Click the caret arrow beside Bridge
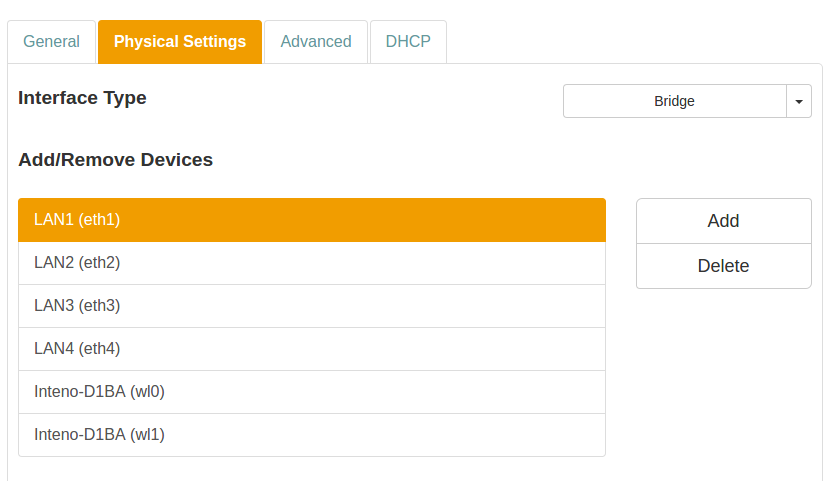The height and width of the screenshot is (481, 827). [x=799, y=101]
